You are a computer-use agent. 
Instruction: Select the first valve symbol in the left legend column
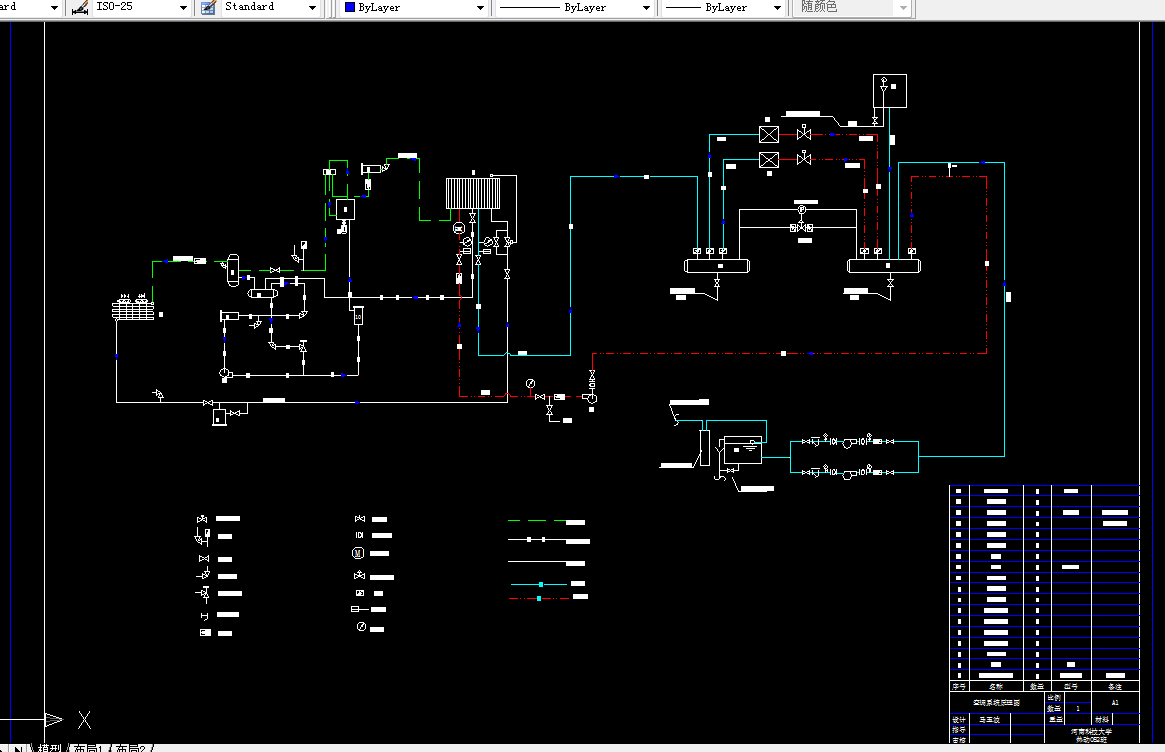click(x=202, y=519)
